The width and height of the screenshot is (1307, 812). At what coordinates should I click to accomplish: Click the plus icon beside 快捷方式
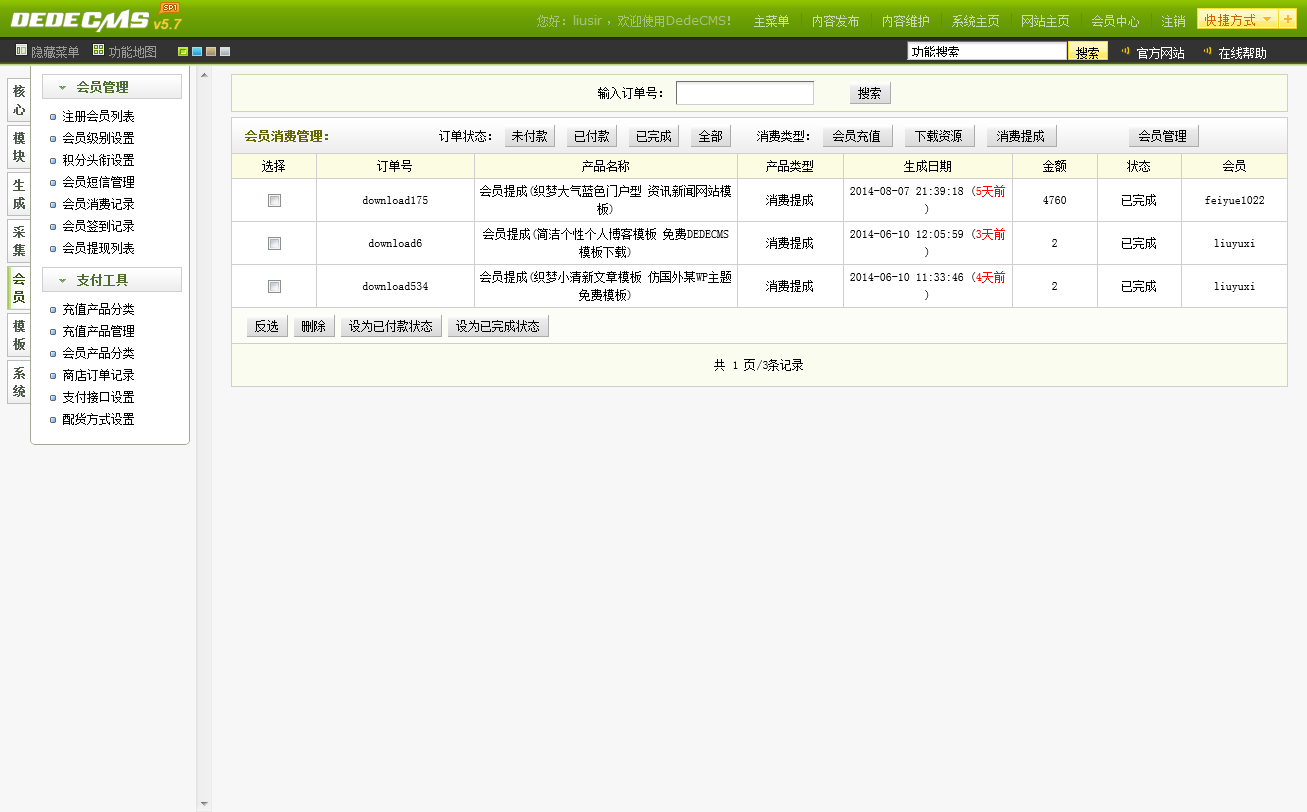pyautogui.click(x=1287, y=19)
